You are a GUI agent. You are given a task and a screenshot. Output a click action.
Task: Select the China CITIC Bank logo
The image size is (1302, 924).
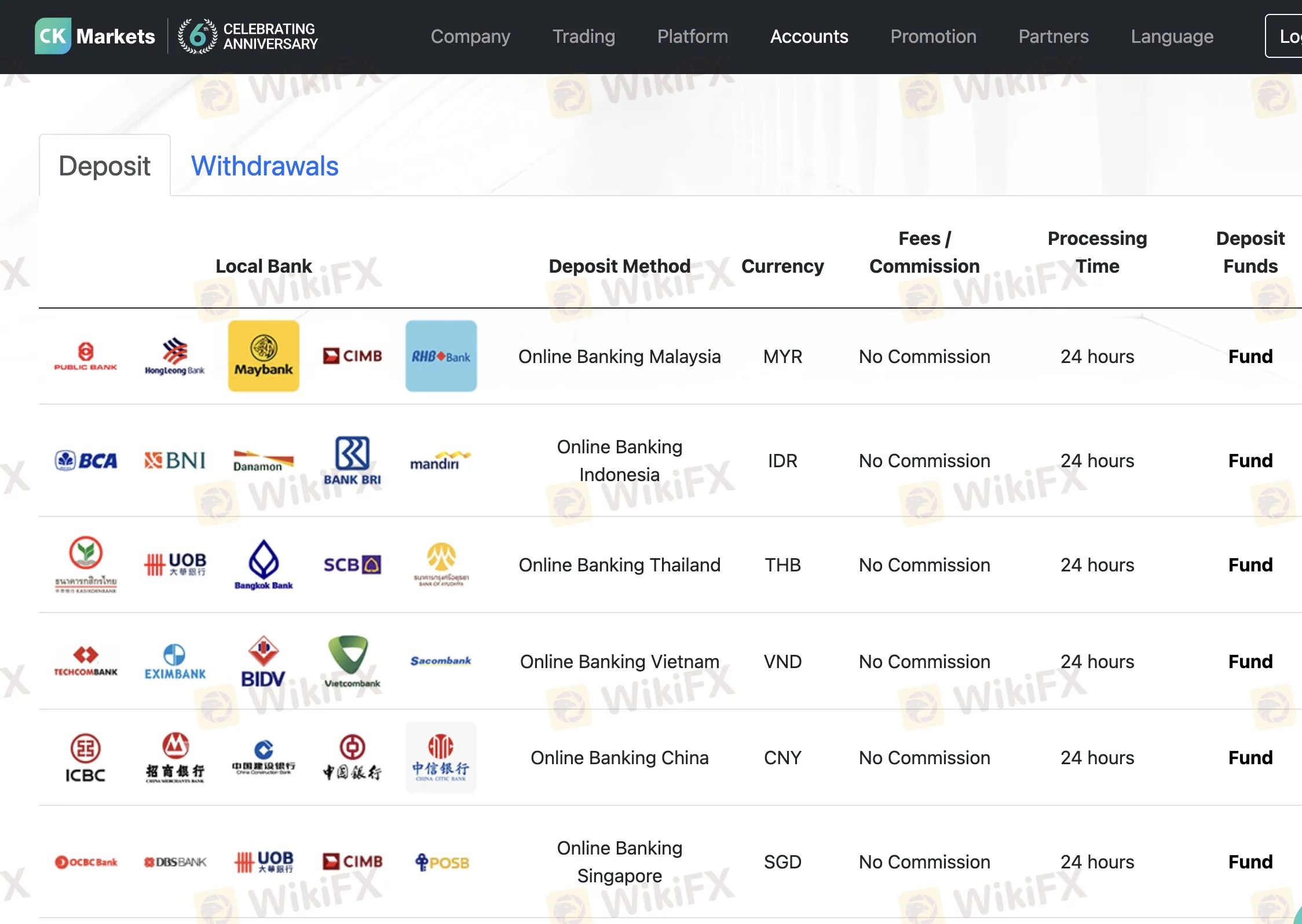tap(441, 757)
